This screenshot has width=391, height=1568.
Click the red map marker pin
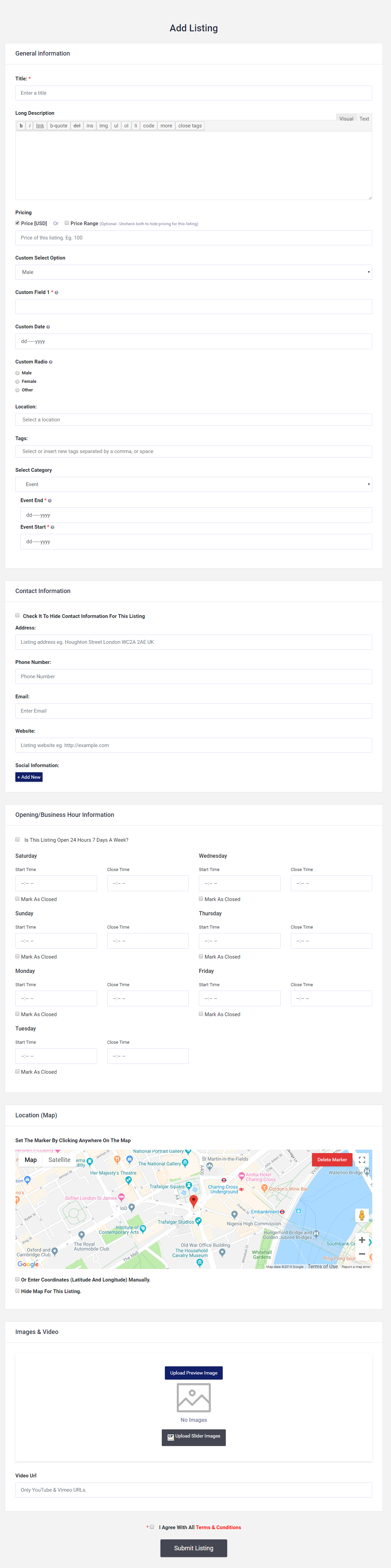[x=194, y=1200]
